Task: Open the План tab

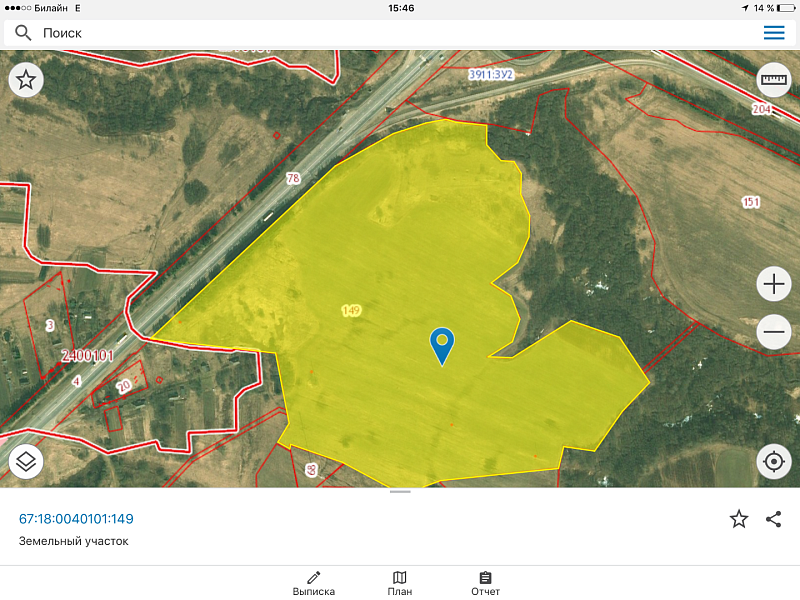Action: click(x=400, y=583)
